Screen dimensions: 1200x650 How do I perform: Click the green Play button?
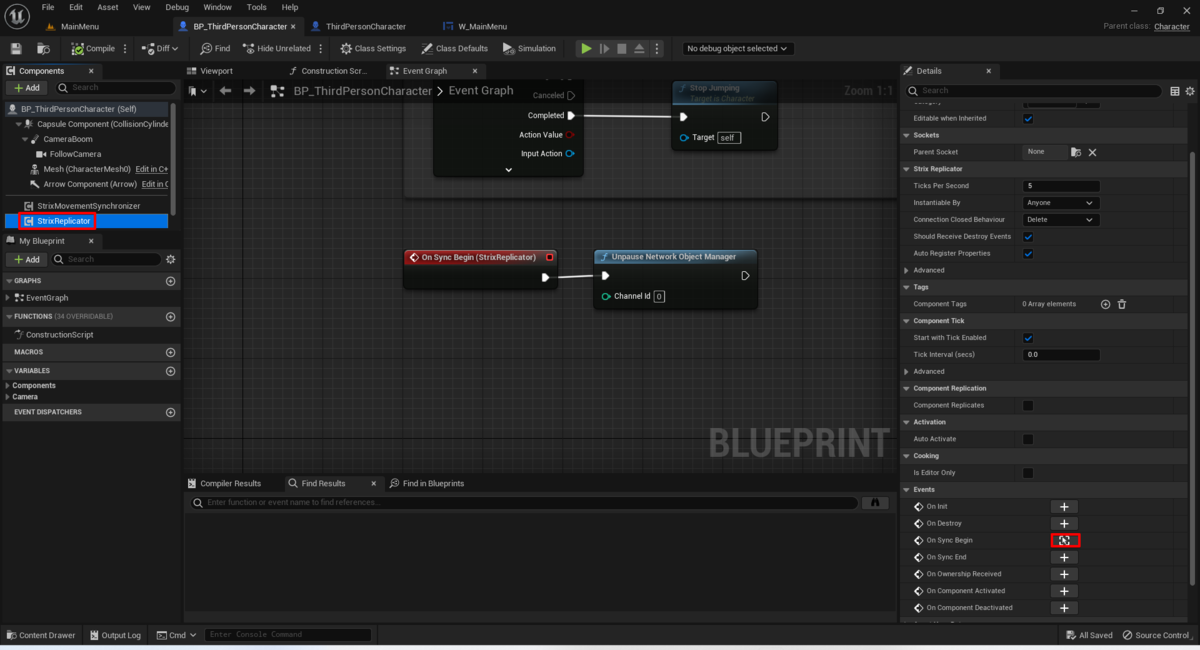(586, 48)
